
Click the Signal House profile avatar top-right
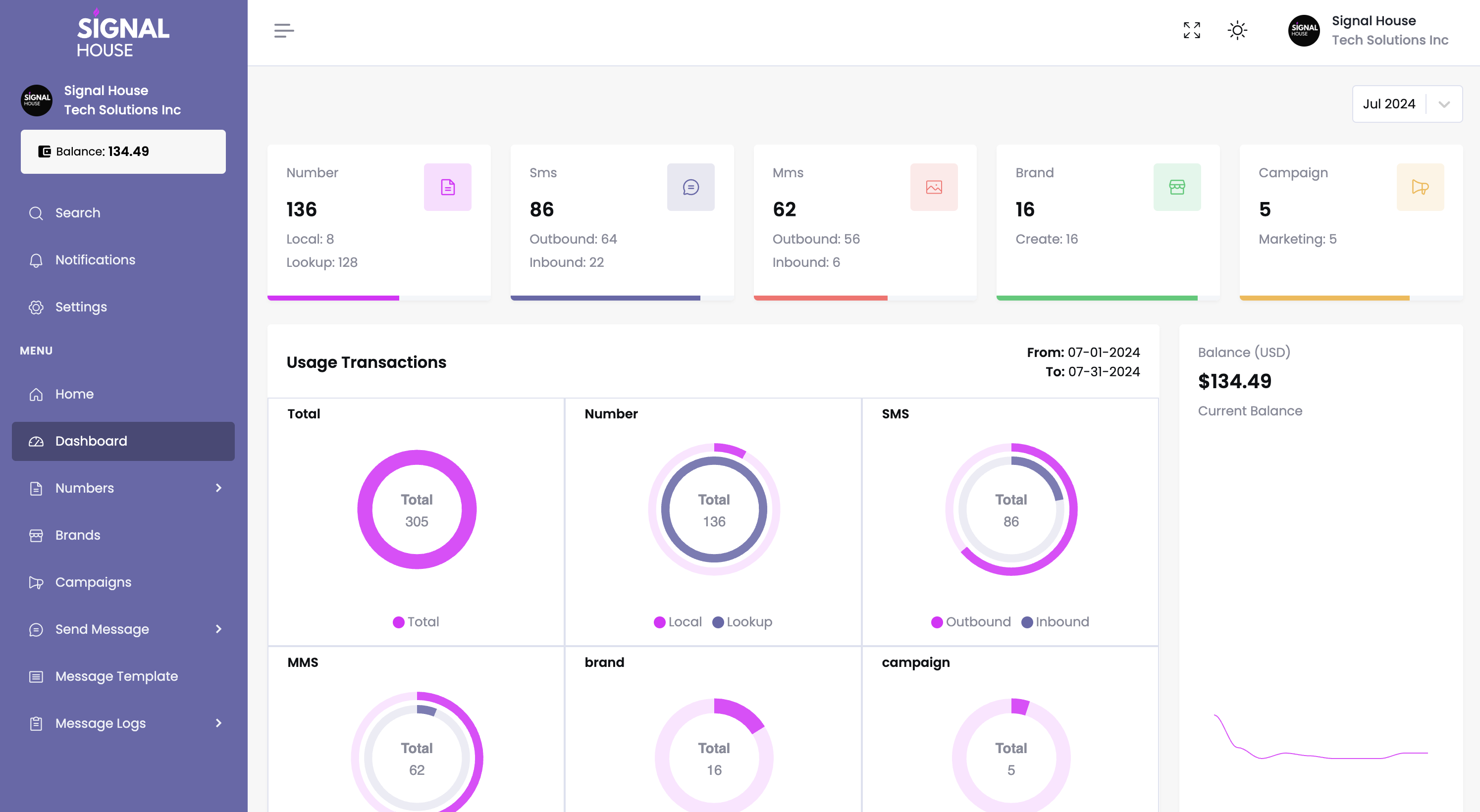click(1304, 30)
